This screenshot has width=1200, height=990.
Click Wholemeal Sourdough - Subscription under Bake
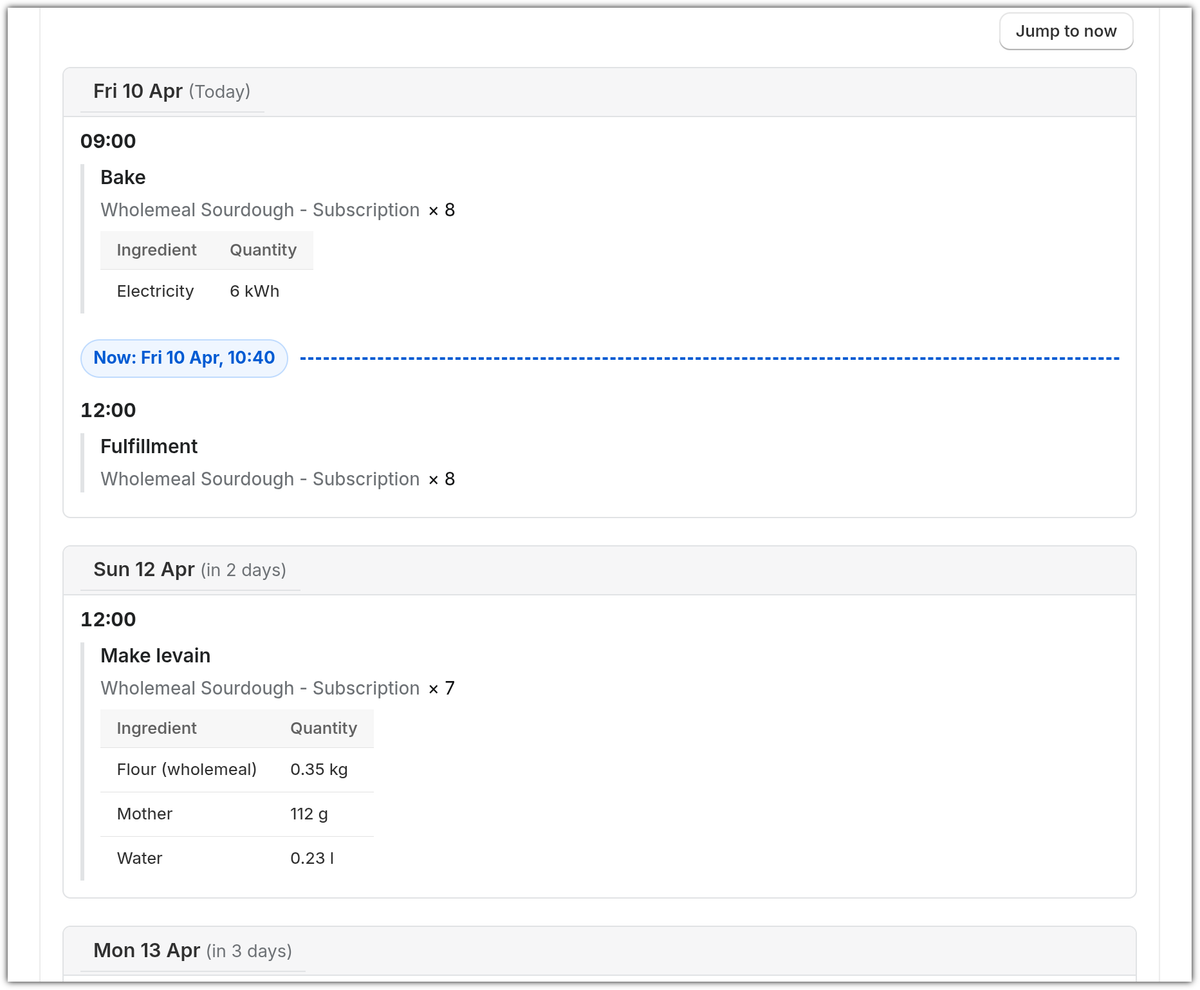(x=260, y=210)
